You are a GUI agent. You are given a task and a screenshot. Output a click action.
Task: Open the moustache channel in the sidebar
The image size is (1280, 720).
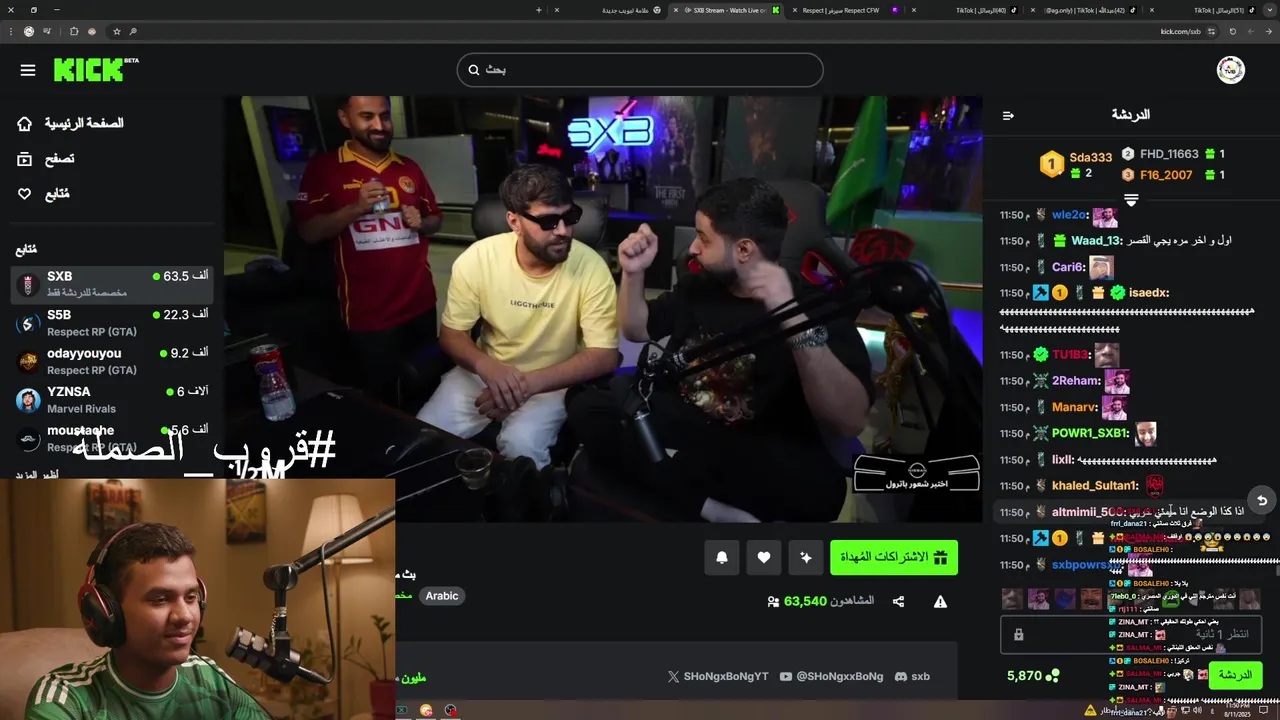coord(112,438)
